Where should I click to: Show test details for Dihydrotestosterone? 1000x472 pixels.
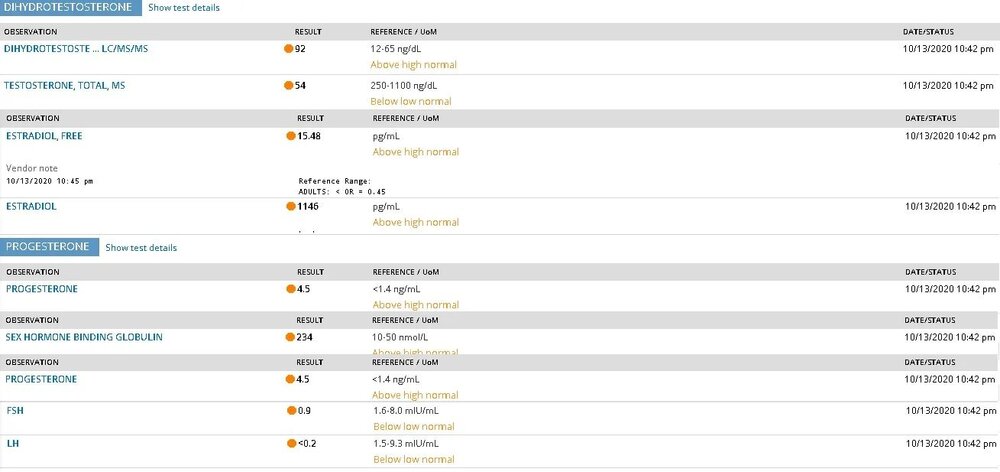(184, 8)
